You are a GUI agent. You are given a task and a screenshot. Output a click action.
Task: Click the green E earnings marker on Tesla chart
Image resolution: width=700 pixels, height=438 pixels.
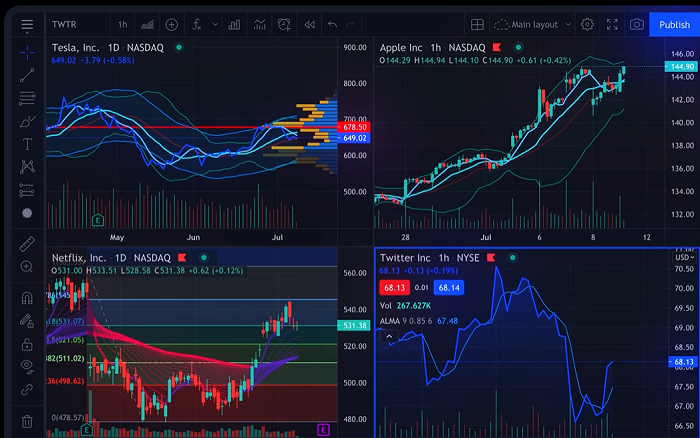click(x=98, y=220)
